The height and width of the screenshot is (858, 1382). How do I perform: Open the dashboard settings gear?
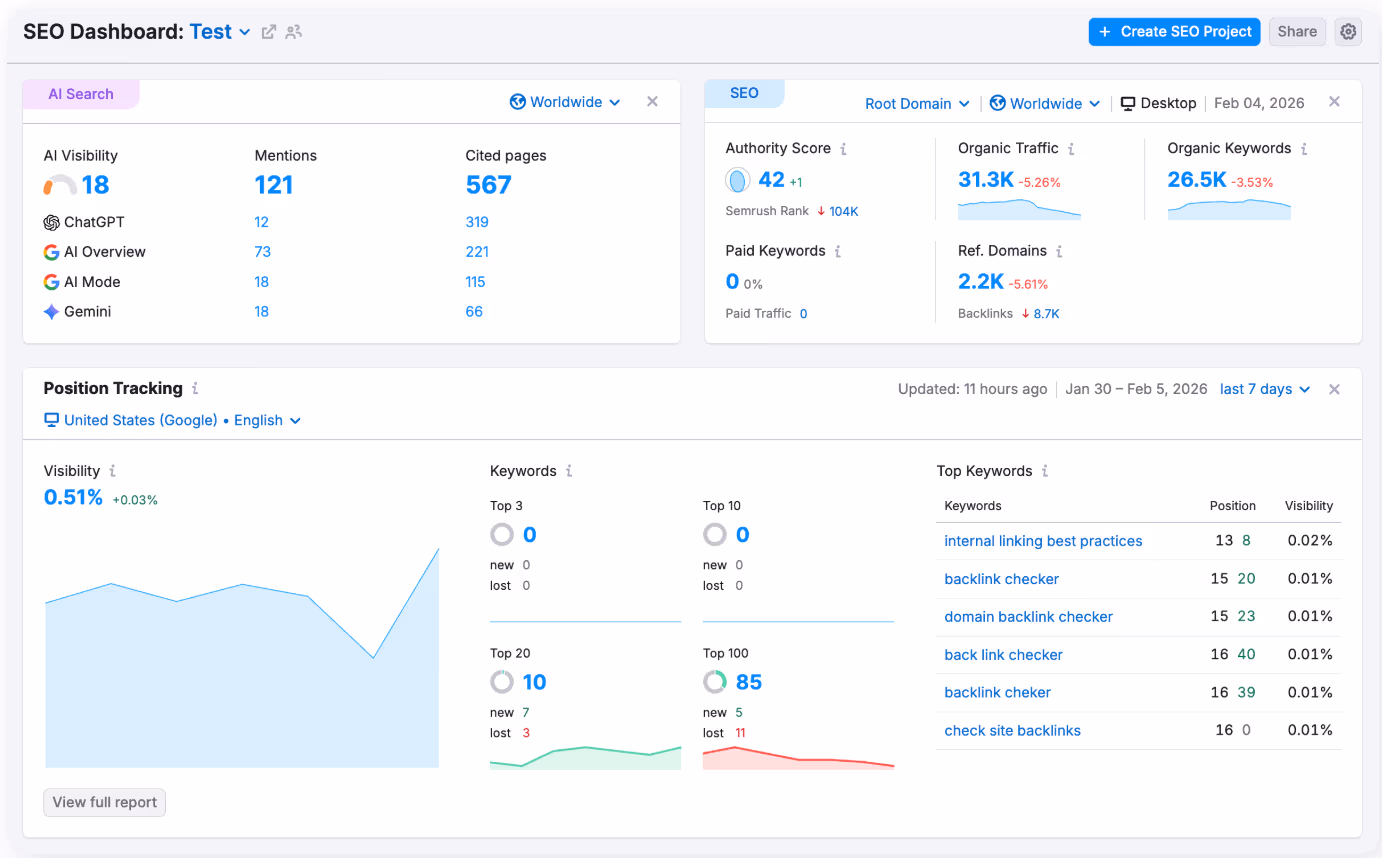click(x=1348, y=32)
